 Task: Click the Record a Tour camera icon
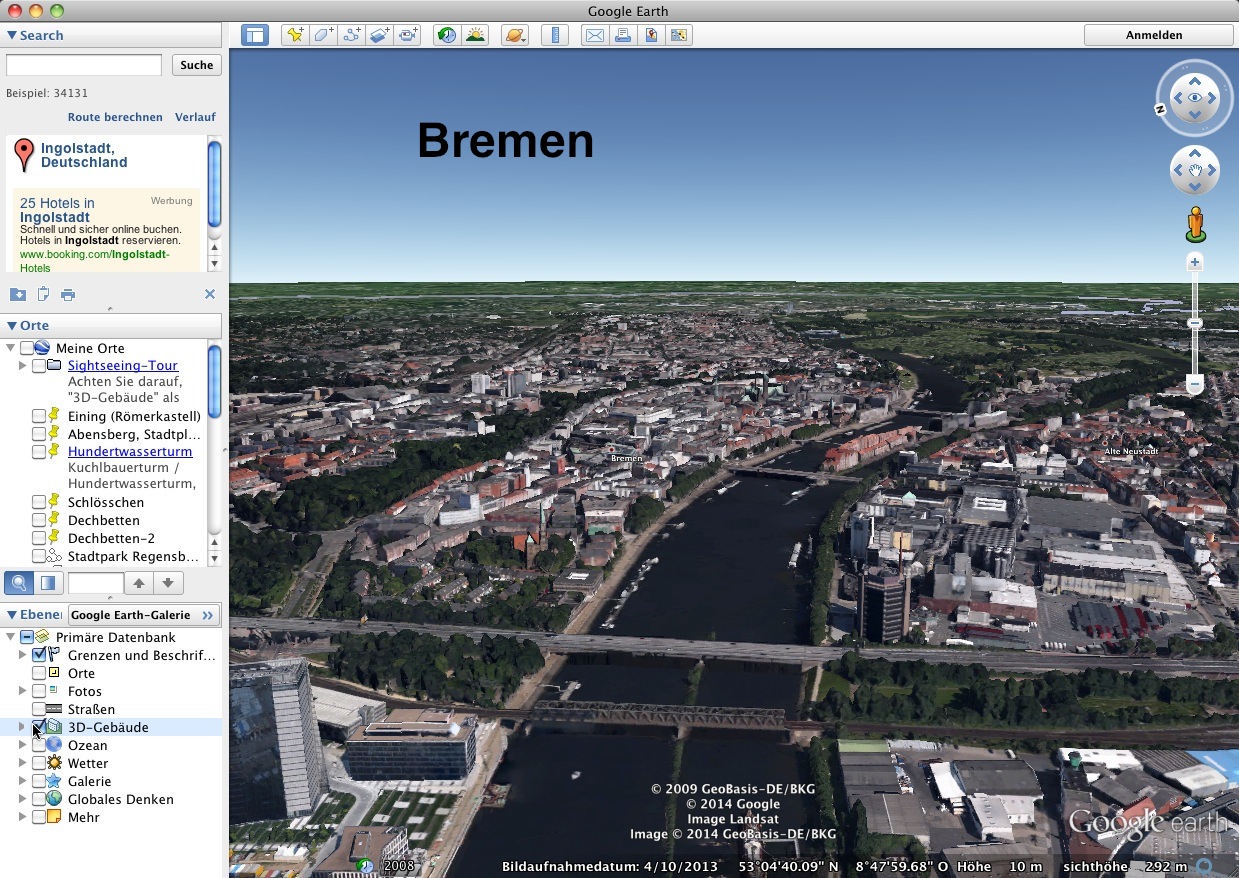(407, 35)
